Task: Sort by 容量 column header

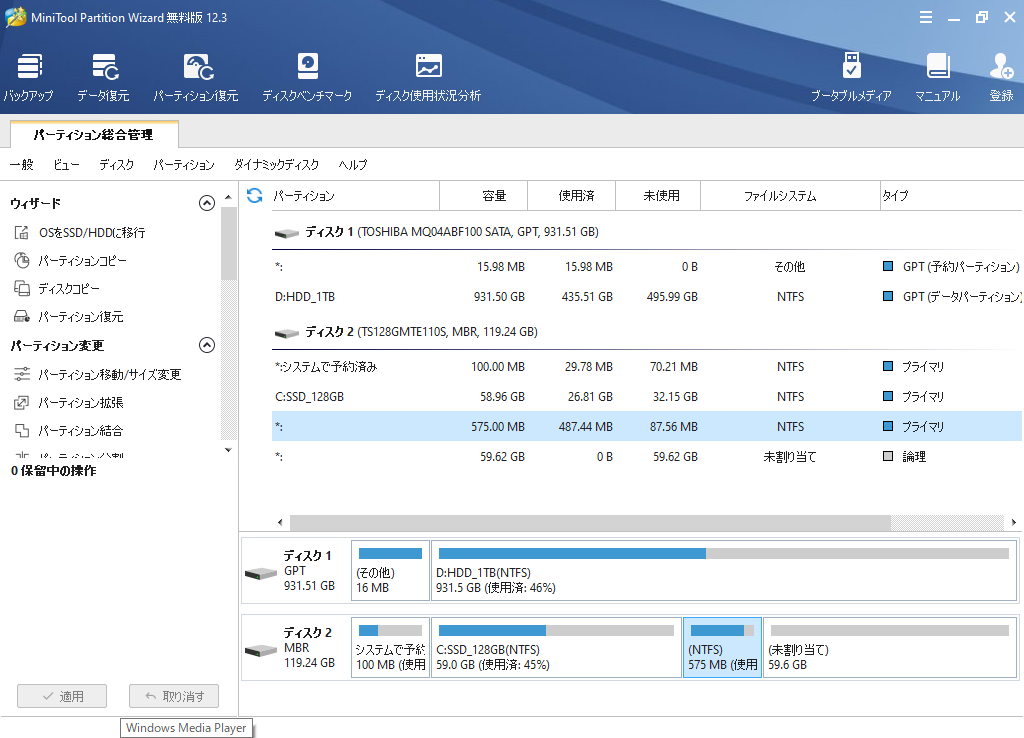Action: tap(483, 195)
